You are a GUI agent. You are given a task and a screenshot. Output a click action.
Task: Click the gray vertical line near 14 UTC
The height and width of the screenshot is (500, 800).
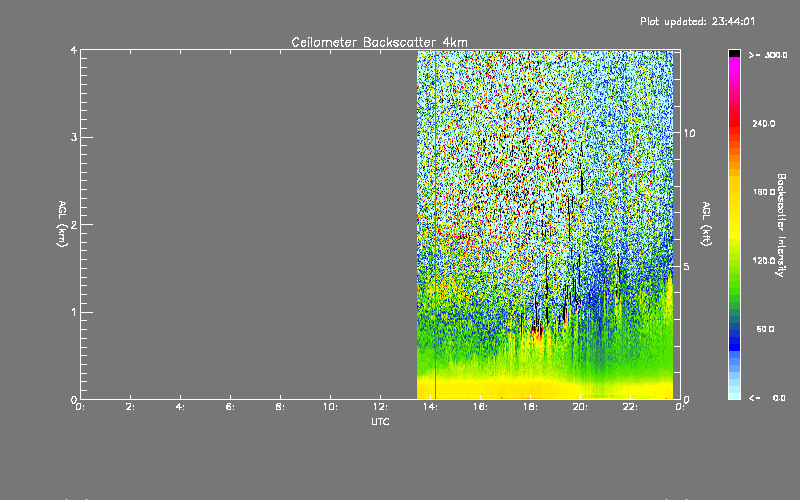click(435, 224)
